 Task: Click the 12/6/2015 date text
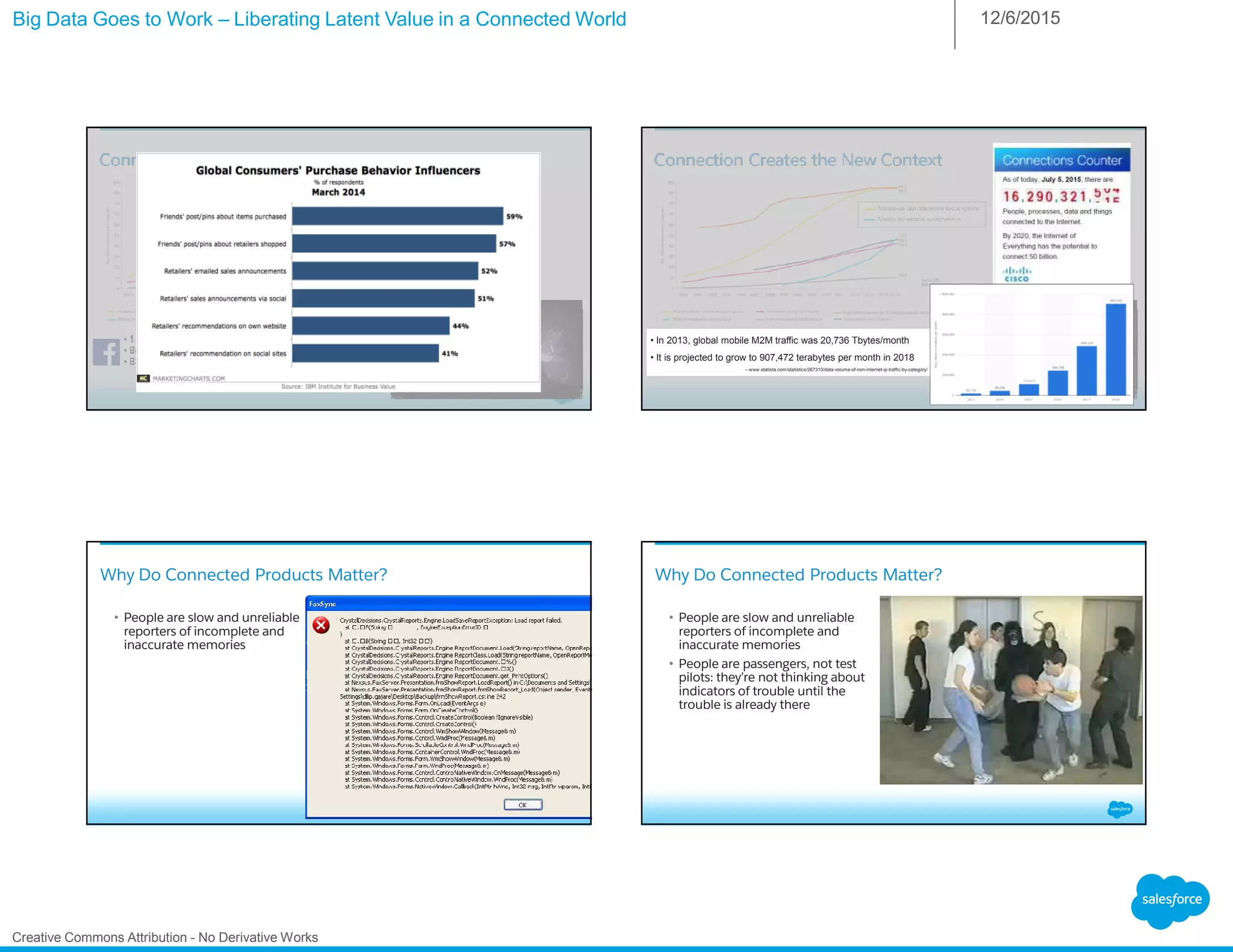1020,18
